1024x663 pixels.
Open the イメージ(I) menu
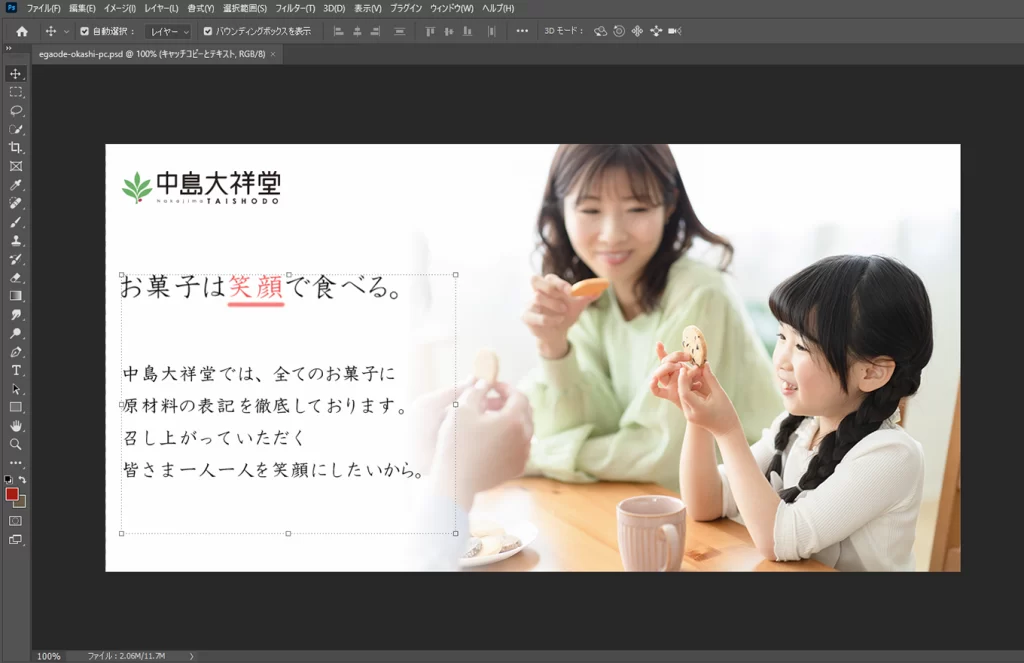[x=120, y=8]
